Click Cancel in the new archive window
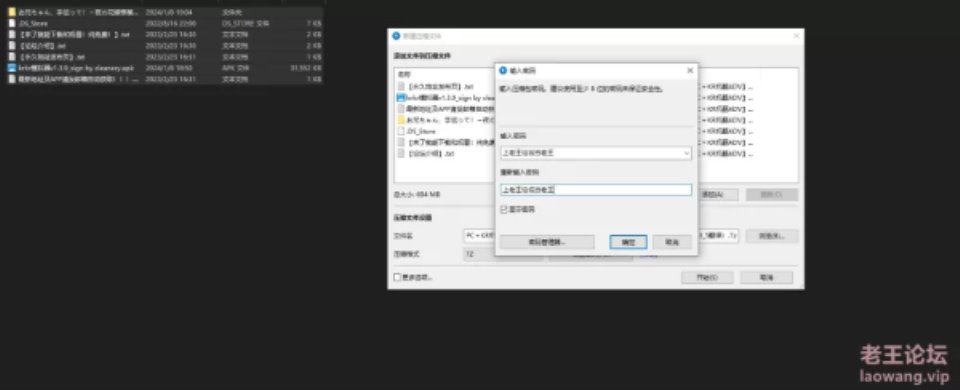This screenshot has height=390, width=960. tap(767, 277)
